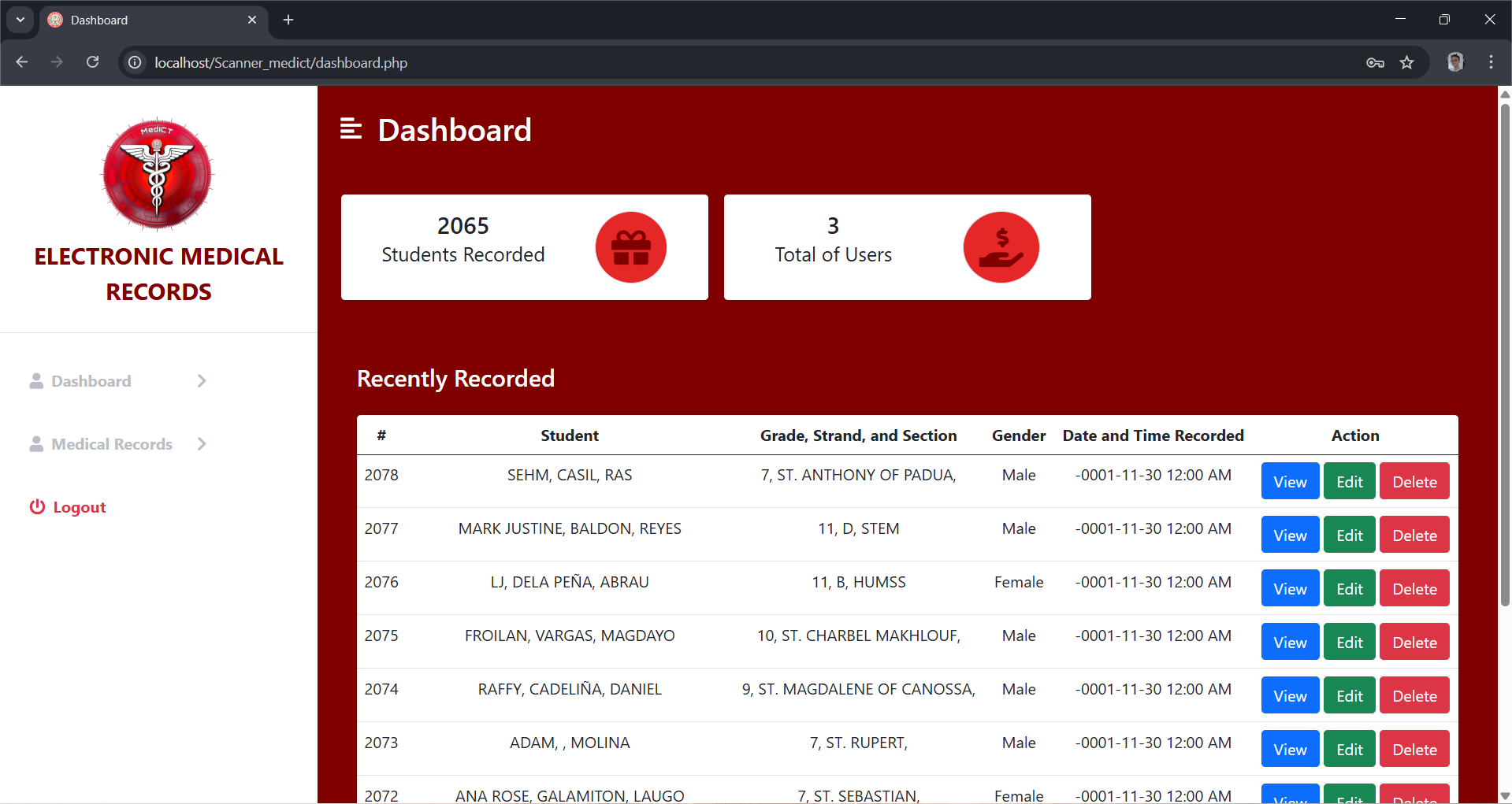This screenshot has height=804, width=1512.
Task: Edit the record of Mark Justine Baldon Reyes
Action: (1349, 535)
